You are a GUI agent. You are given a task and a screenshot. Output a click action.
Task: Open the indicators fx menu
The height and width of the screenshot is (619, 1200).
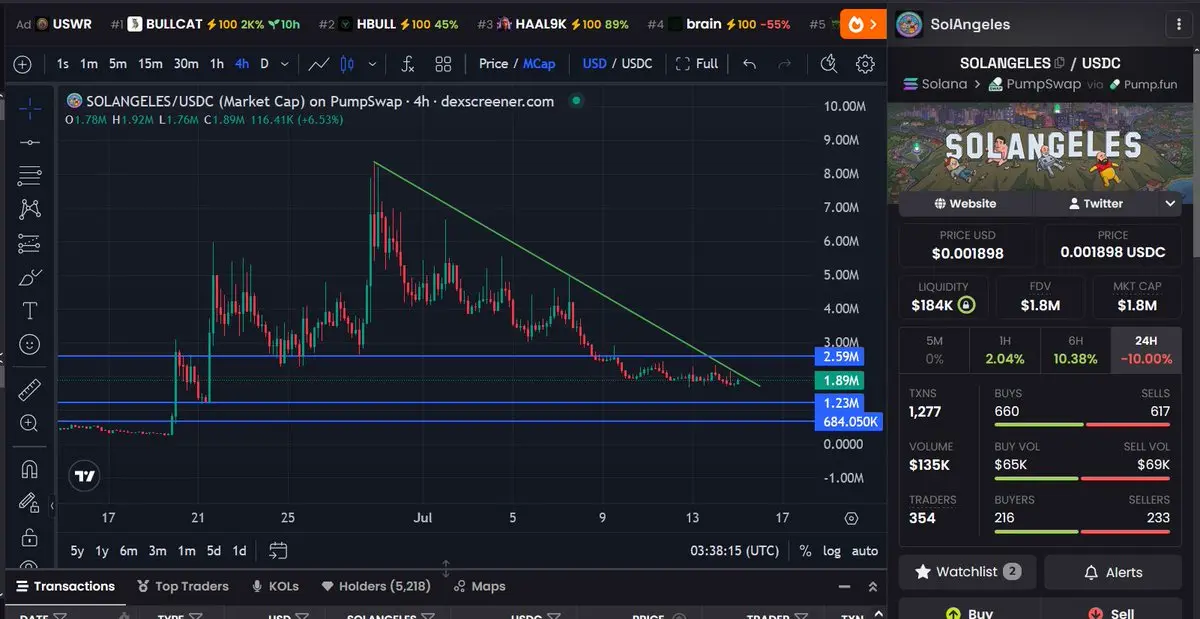coord(407,64)
